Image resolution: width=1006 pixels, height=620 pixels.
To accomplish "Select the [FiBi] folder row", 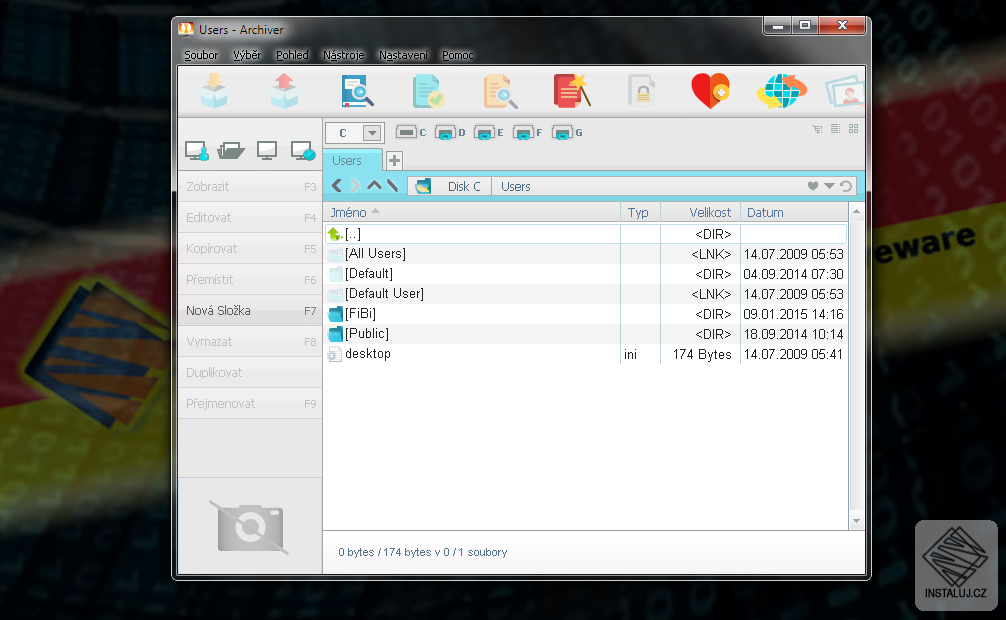I will (586, 314).
